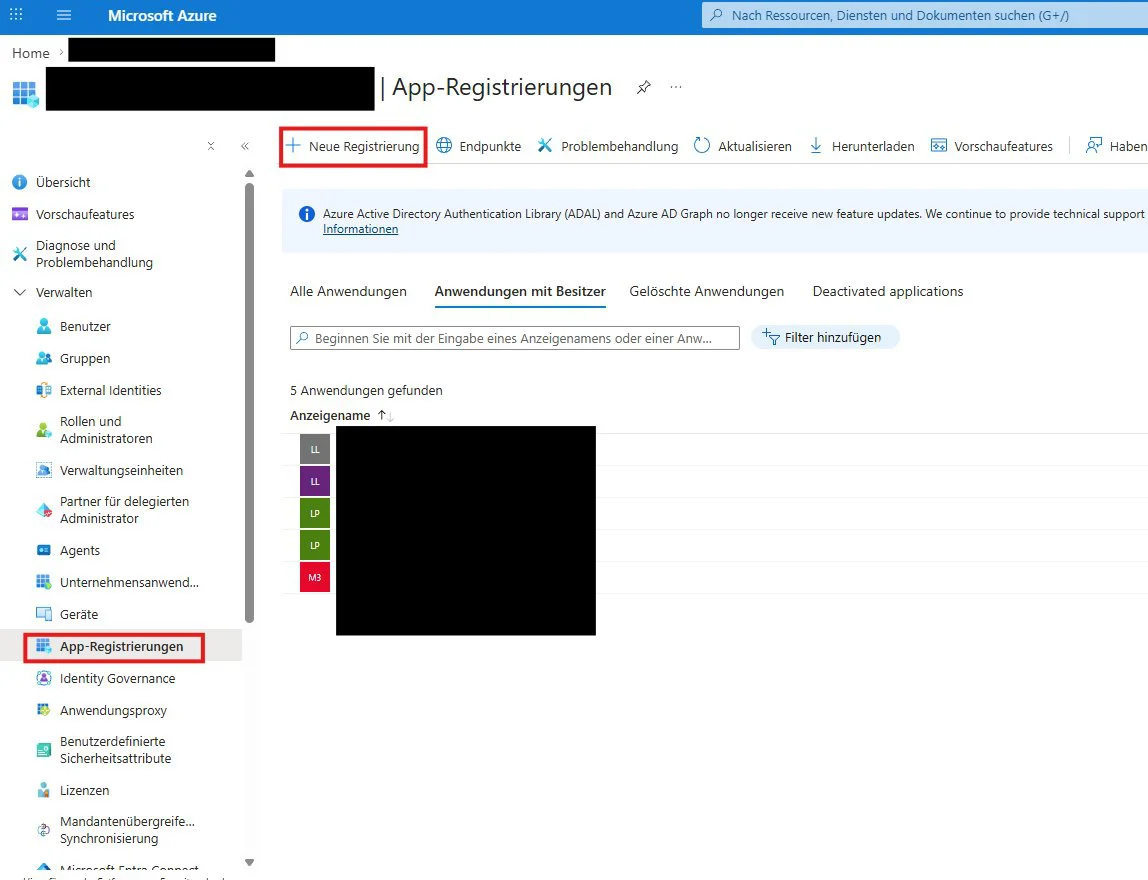
Task: Select the purple LL application tile
Action: pos(315,481)
